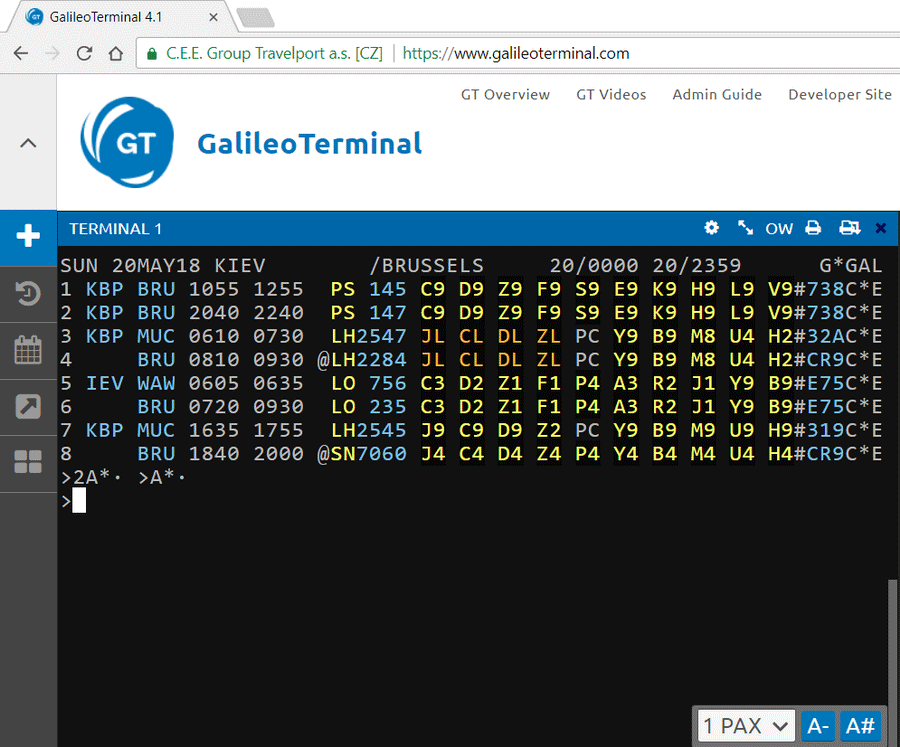This screenshot has width=900, height=747.
Task: Open the Admin Guide link
Action: (717, 95)
